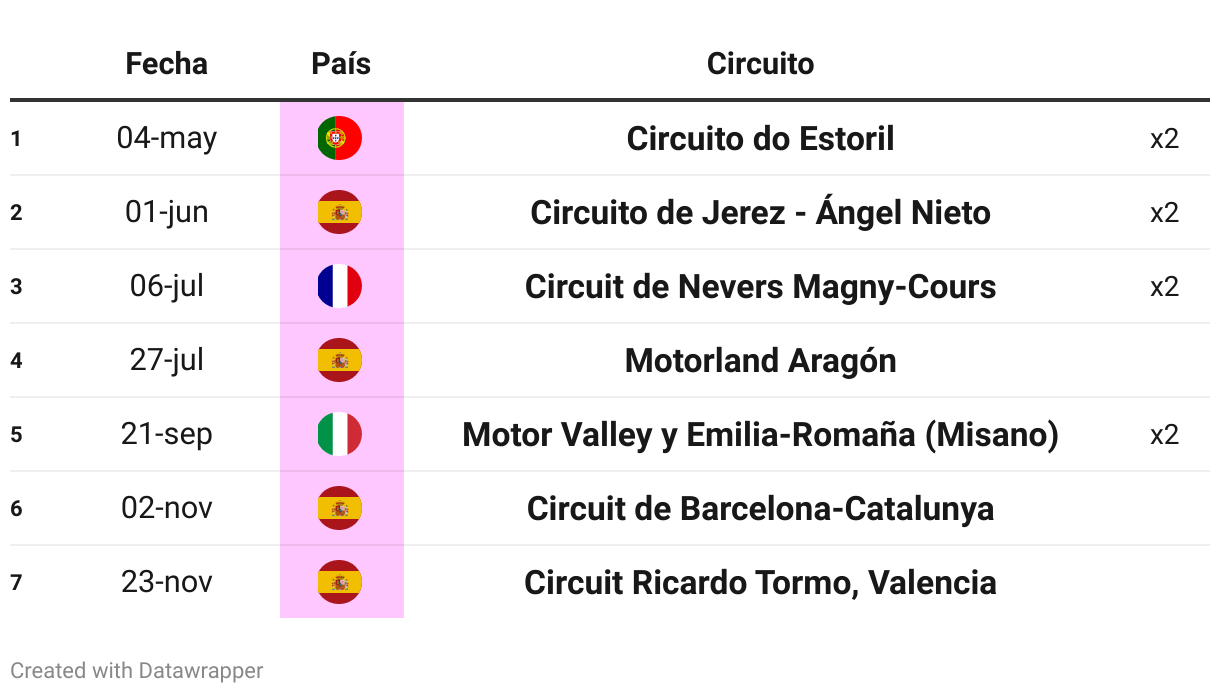Image resolution: width=1220 pixels, height=694 pixels.
Task: Click the Fecha column header
Action: pyautogui.click(x=167, y=64)
